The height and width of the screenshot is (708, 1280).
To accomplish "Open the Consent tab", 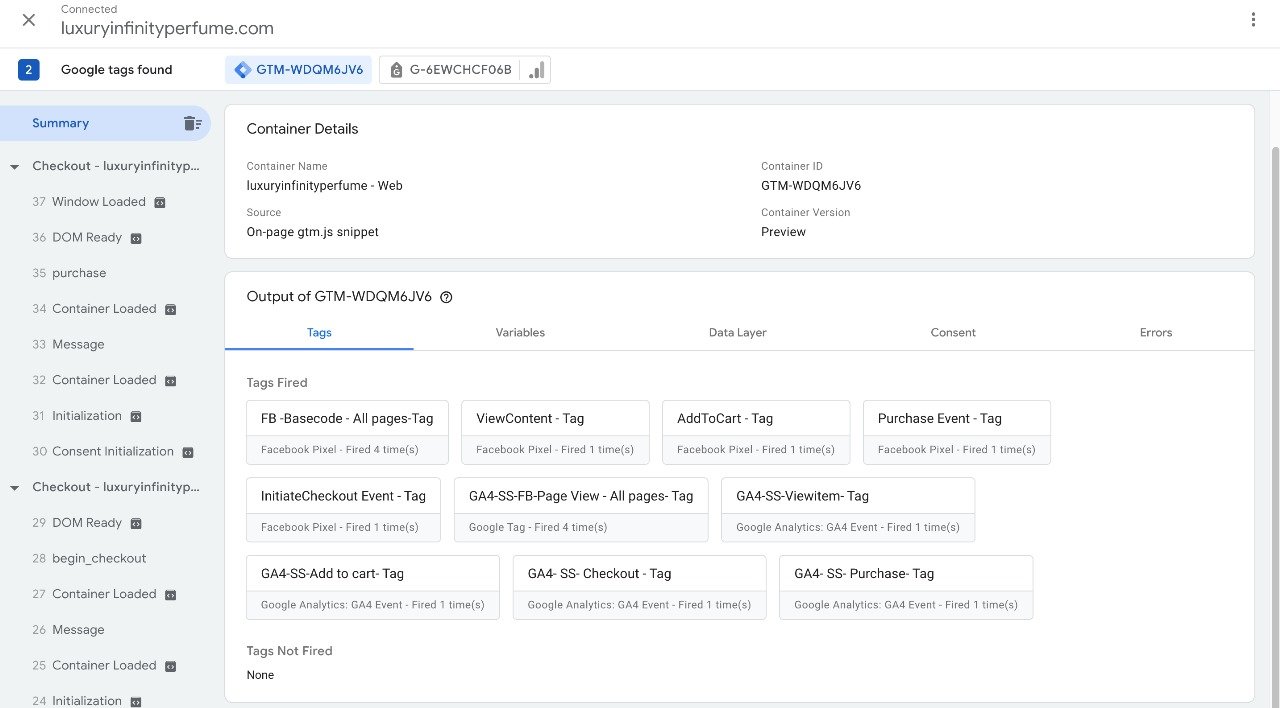I will [953, 333].
